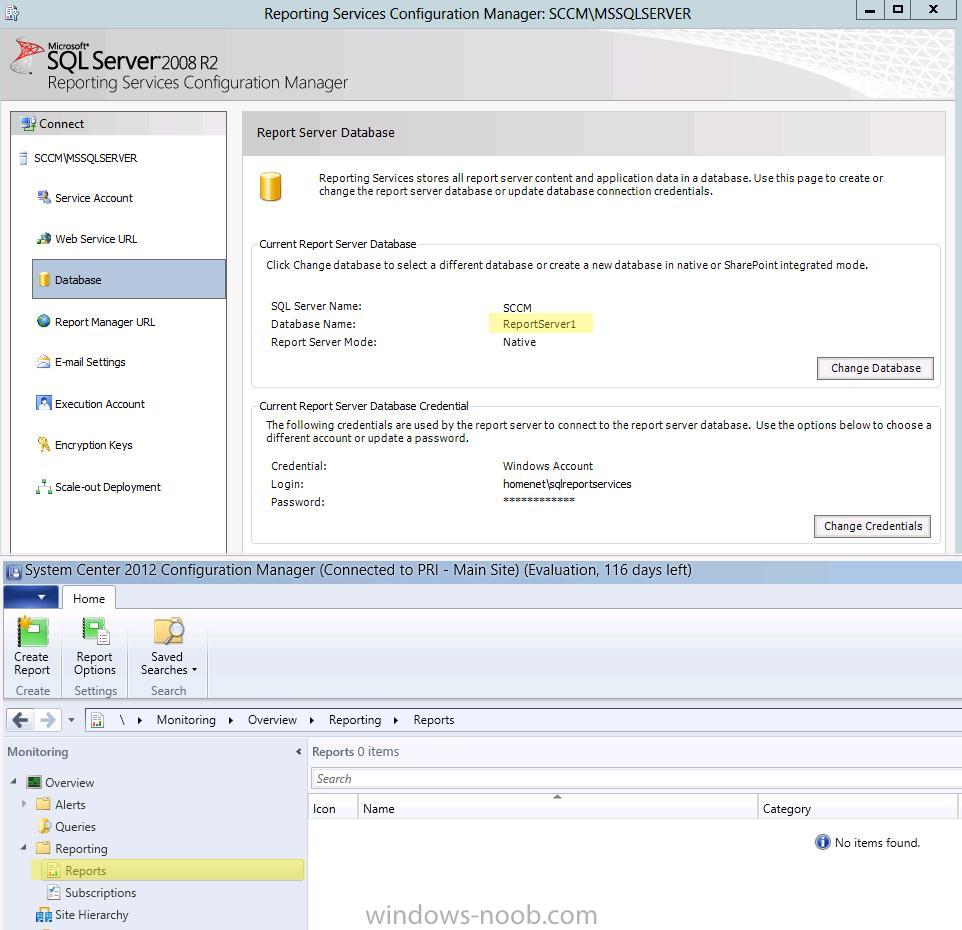Select the Alerts folder icon
This screenshot has height=930, width=962.
coord(44,804)
